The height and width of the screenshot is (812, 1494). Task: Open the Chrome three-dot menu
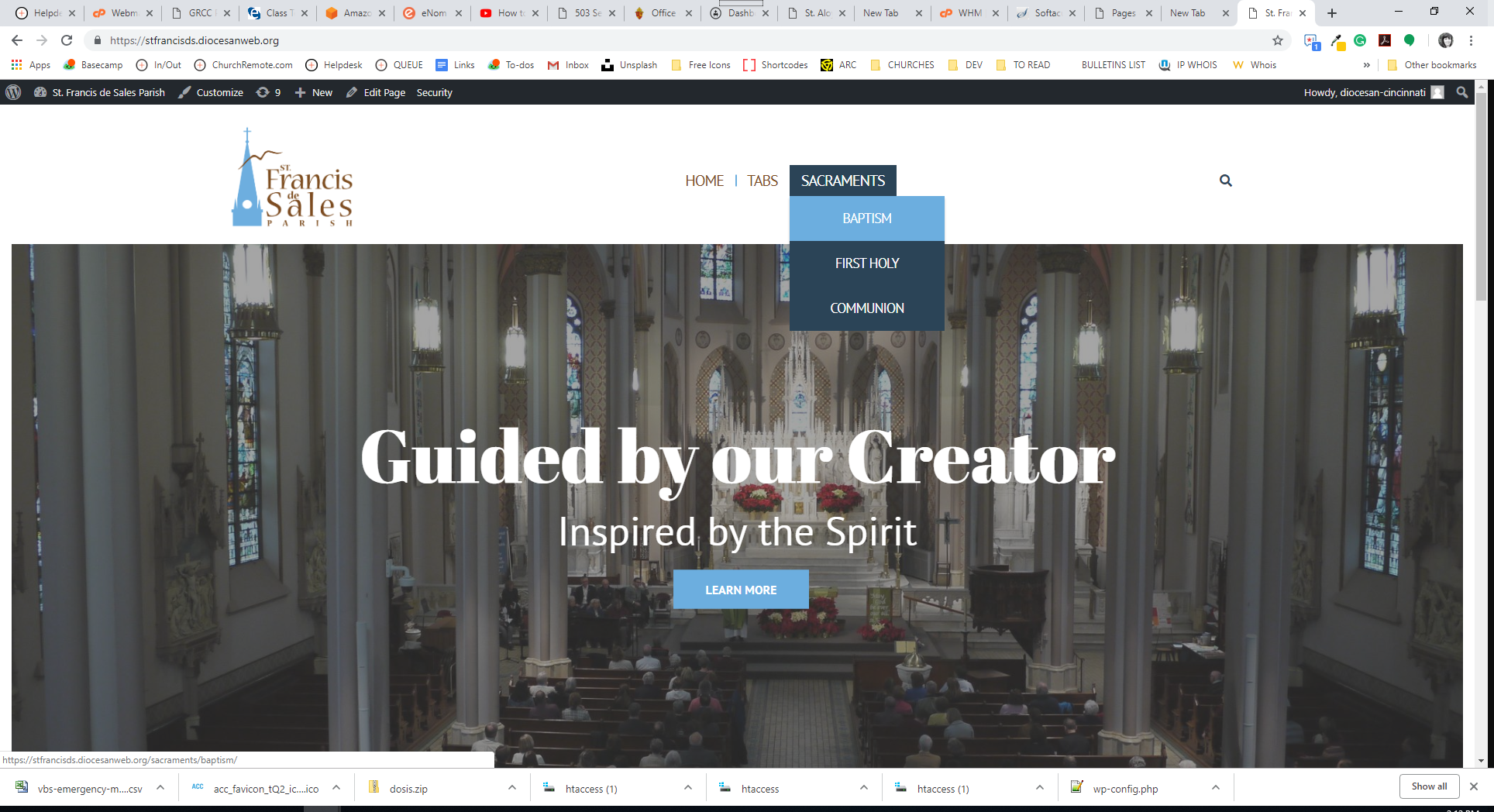[x=1471, y=40]
